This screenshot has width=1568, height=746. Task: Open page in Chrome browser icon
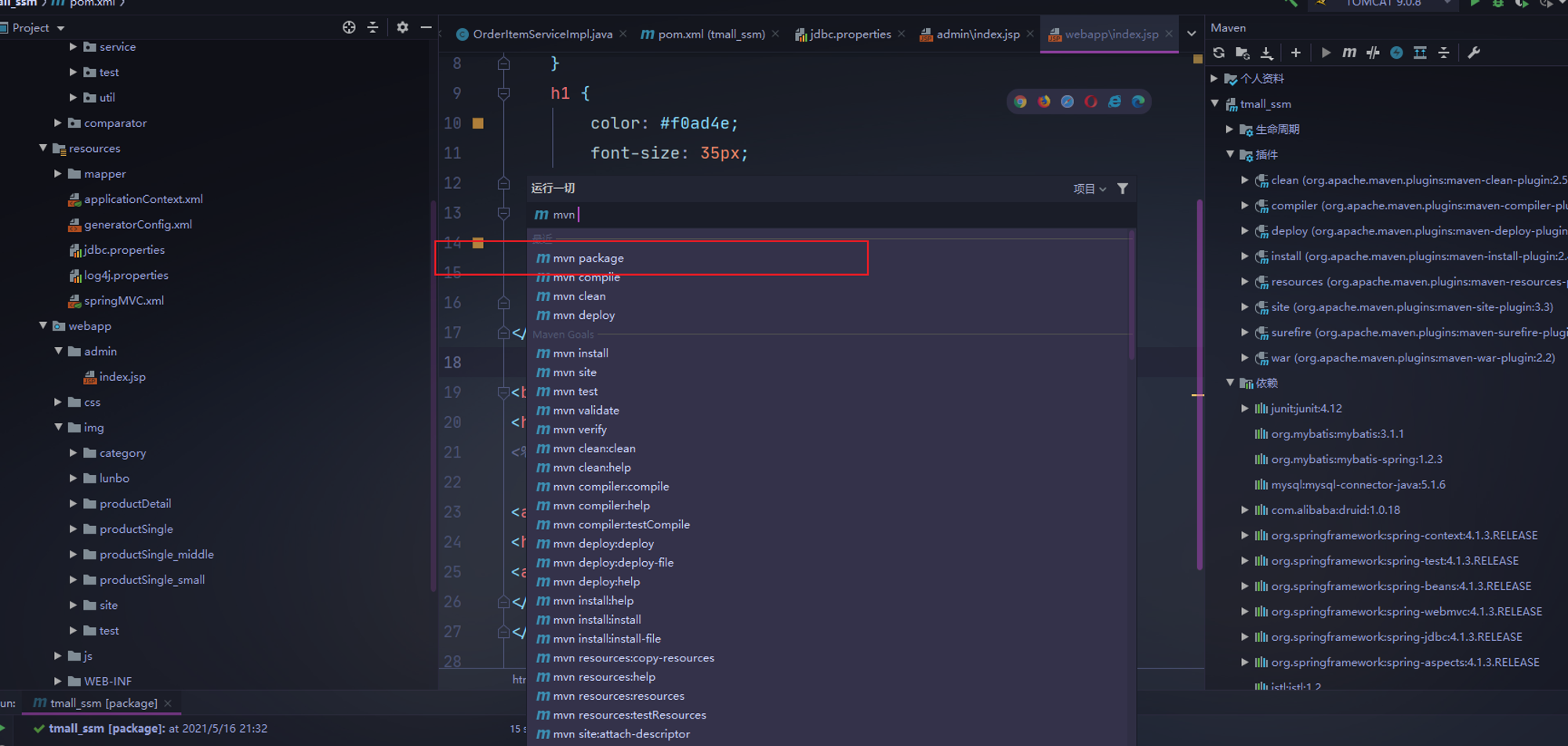coord(1020,101)
